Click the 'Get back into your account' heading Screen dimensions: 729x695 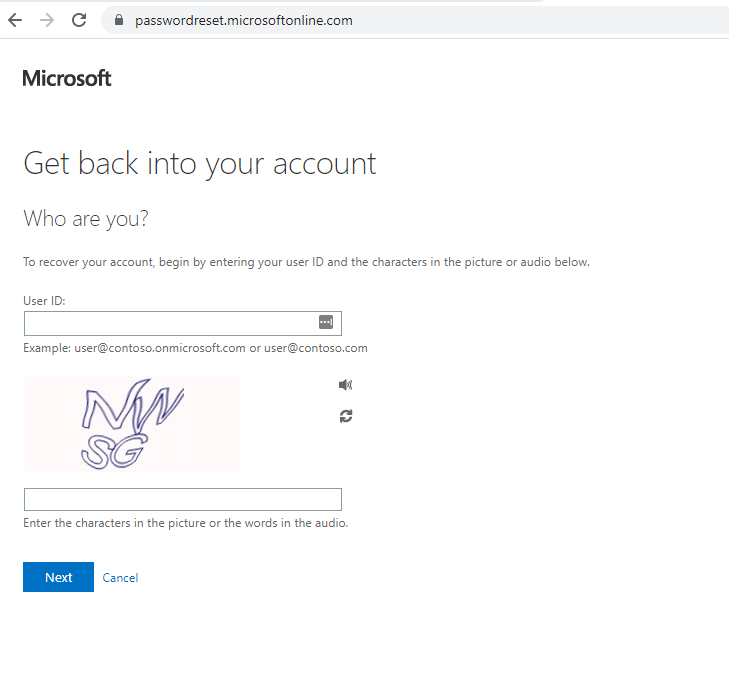pyautogui.click(x=199, y=164)
